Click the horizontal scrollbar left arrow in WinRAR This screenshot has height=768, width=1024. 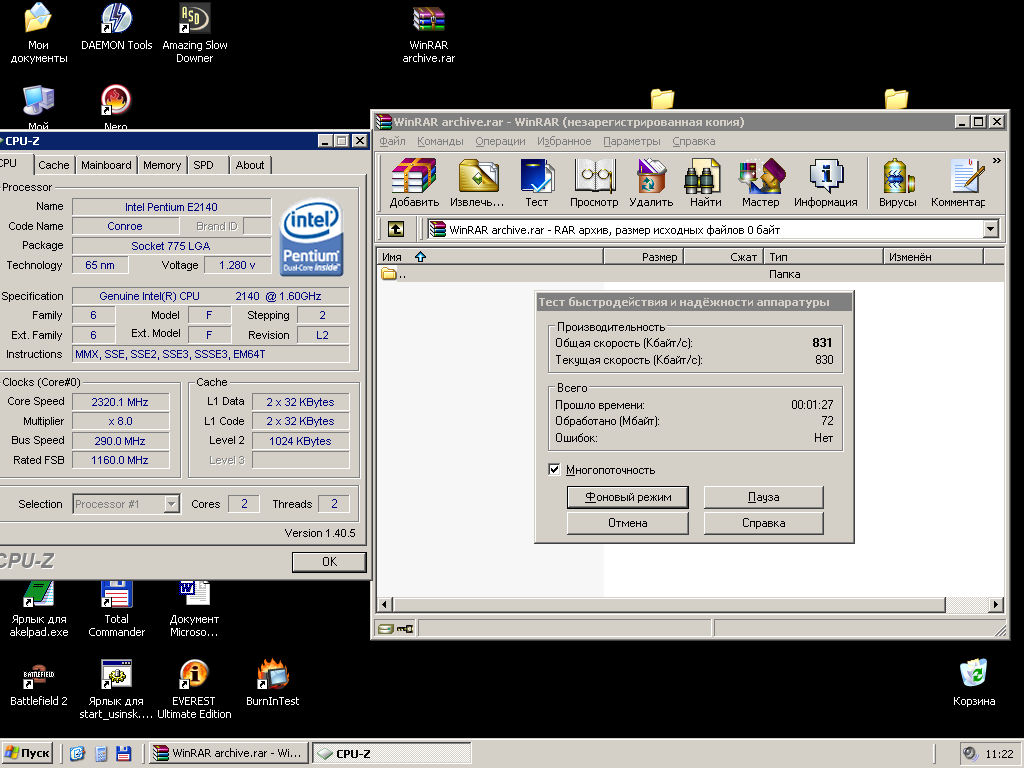click(385, 605)
